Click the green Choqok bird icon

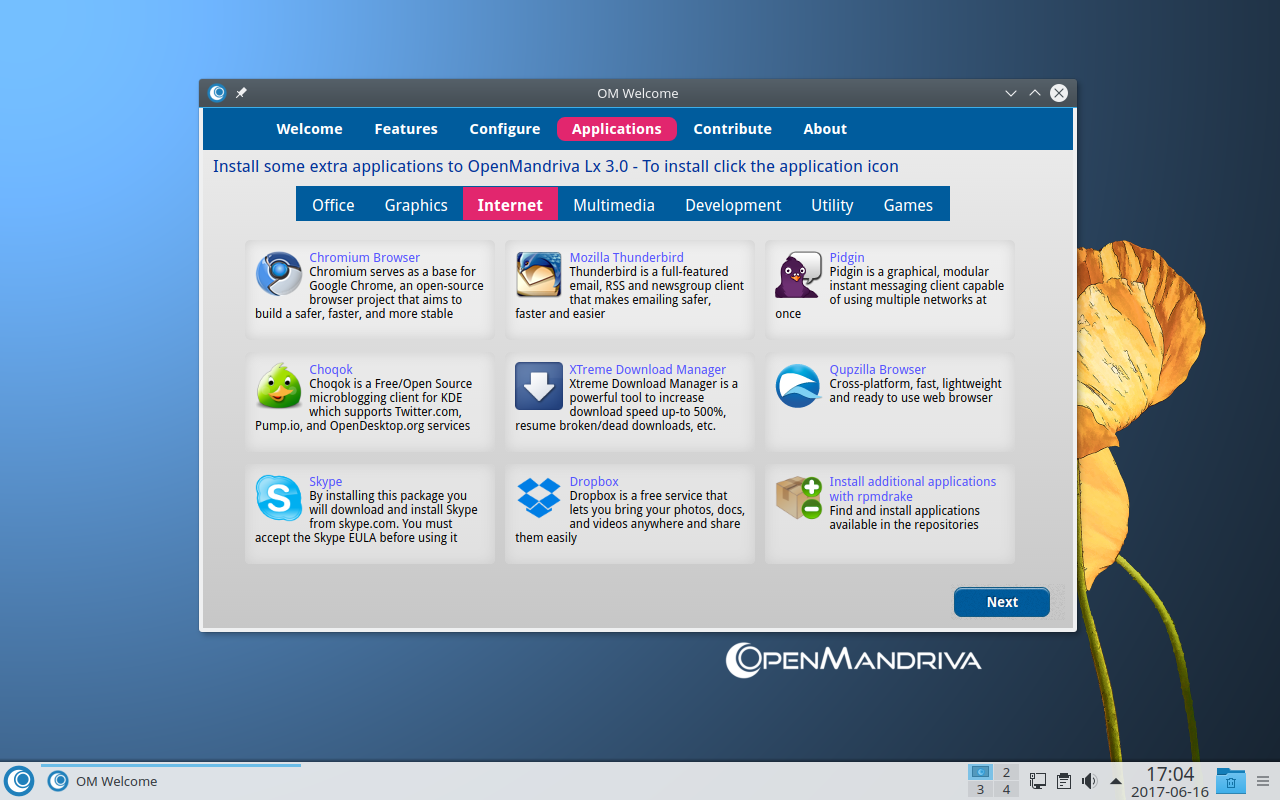[278, 386]
